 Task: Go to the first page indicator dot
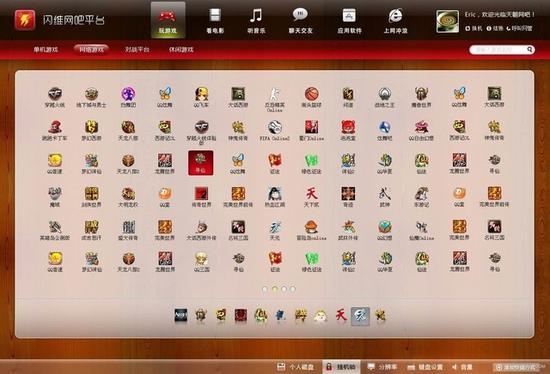265,289
